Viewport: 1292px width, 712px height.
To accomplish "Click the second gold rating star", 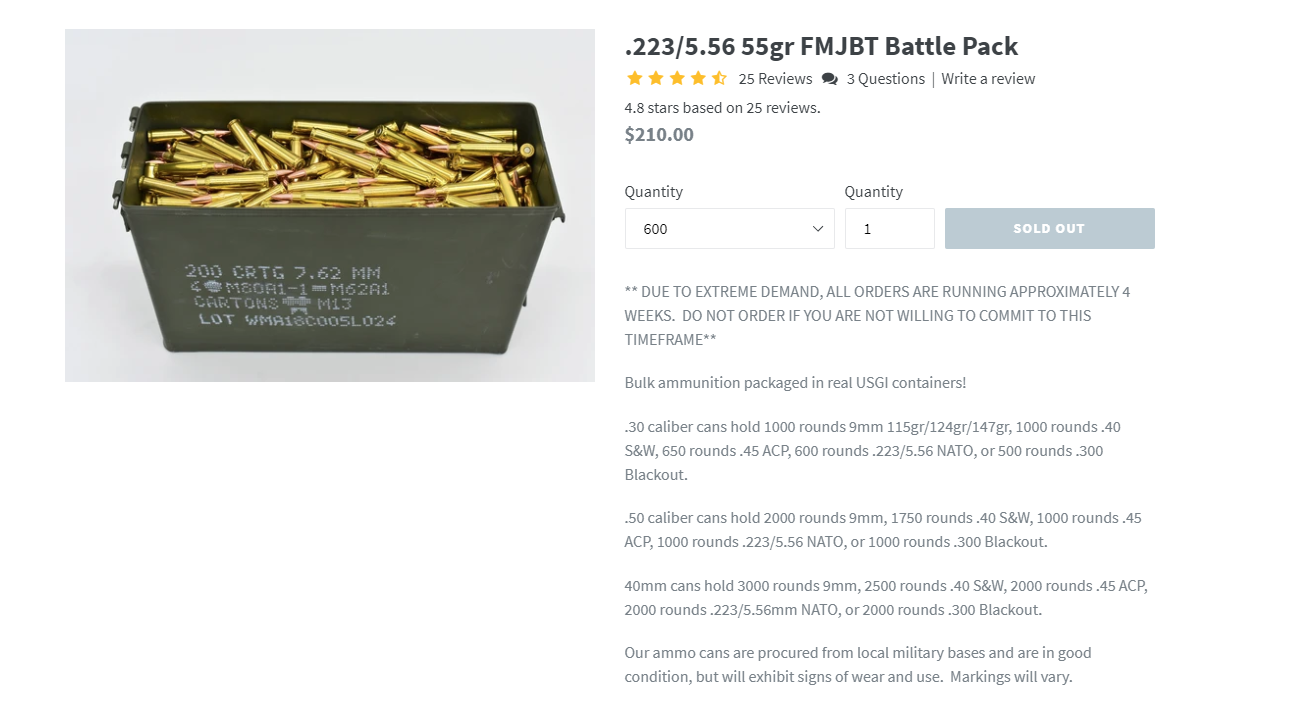I will pyautogui.click(x=655, y=78).
